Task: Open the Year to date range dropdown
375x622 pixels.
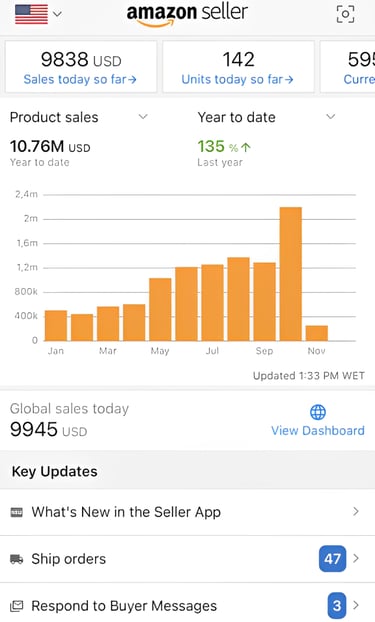Action: (x=331, y=117)
